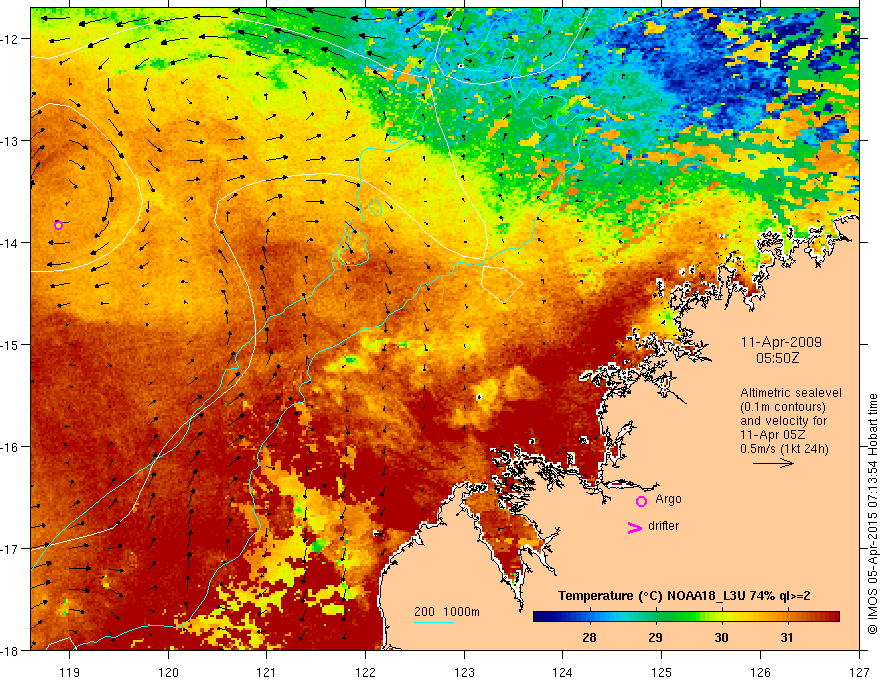Image resolution: width=880 pixels, height=680 pixels.
Task: Click the '125' longitude axis label
Action: coord(661,672)
